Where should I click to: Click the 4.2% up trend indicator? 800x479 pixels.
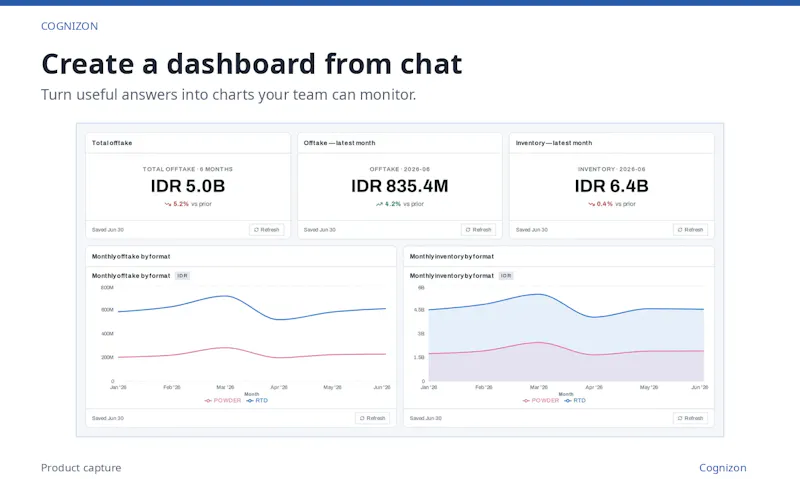pos(388,204)
